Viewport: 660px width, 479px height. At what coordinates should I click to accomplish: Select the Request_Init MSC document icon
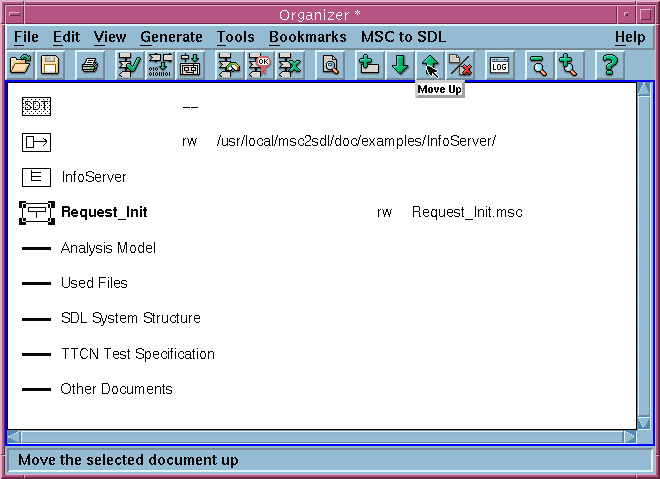37,213
